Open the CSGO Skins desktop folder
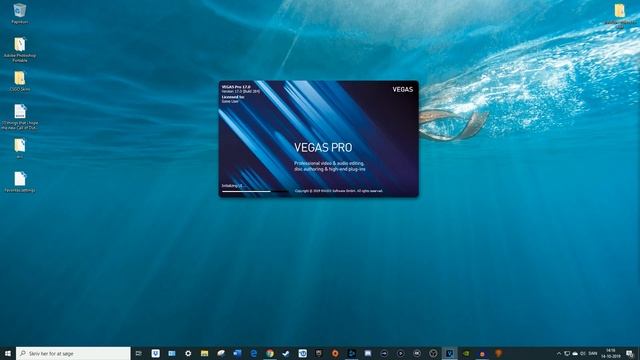Image resolution: width=640 pixels, height=360 pixels. pyautogui.click(x=20, y=81)
